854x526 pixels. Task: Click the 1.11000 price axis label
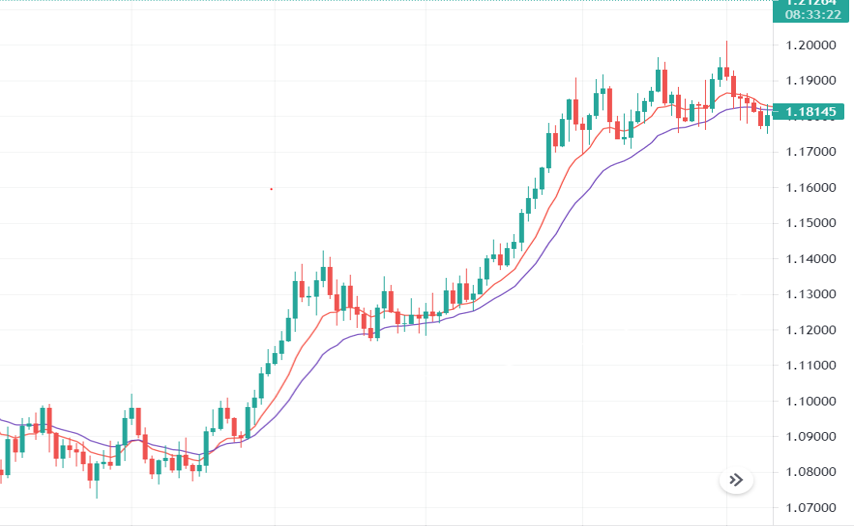point(811,365)
